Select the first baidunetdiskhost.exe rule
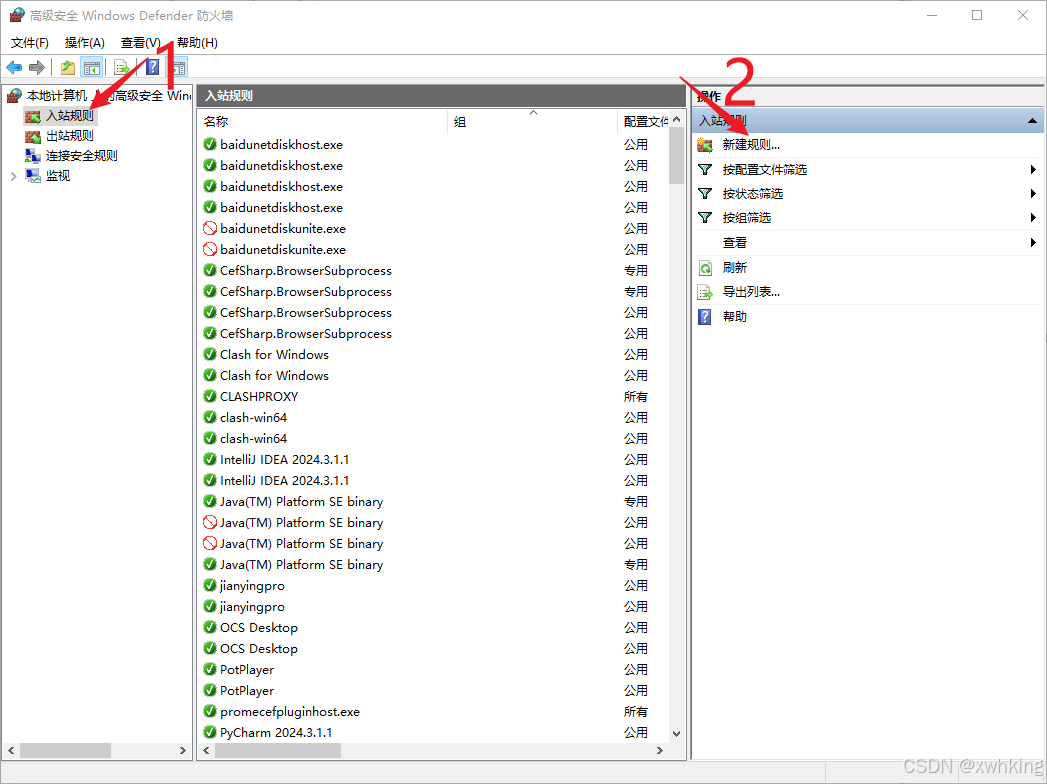The height and width of the screenshot is (784, 1047). (281, 145)
